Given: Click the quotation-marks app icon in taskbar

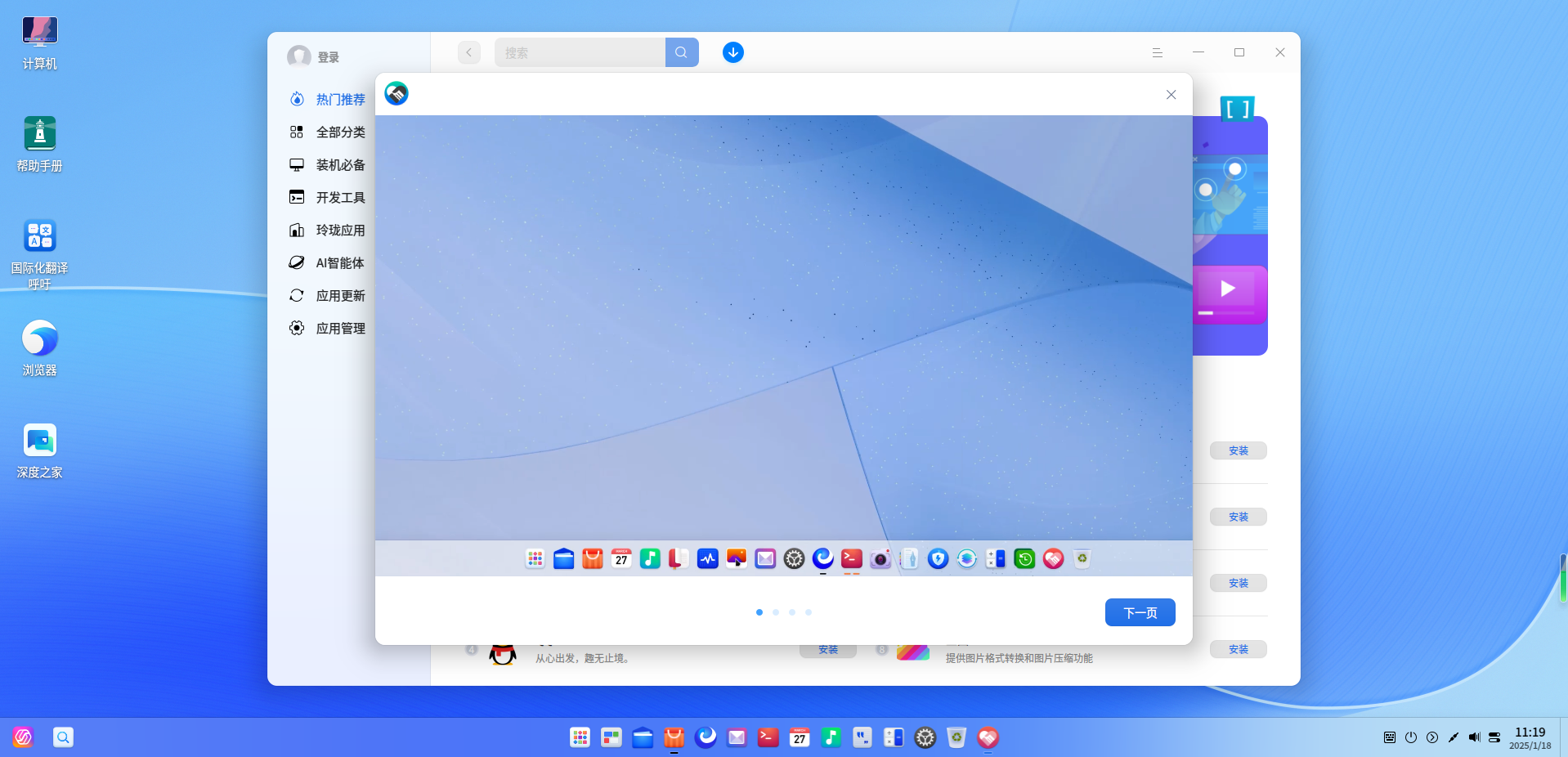Looking at the screenshot, I should pos(862,737).
